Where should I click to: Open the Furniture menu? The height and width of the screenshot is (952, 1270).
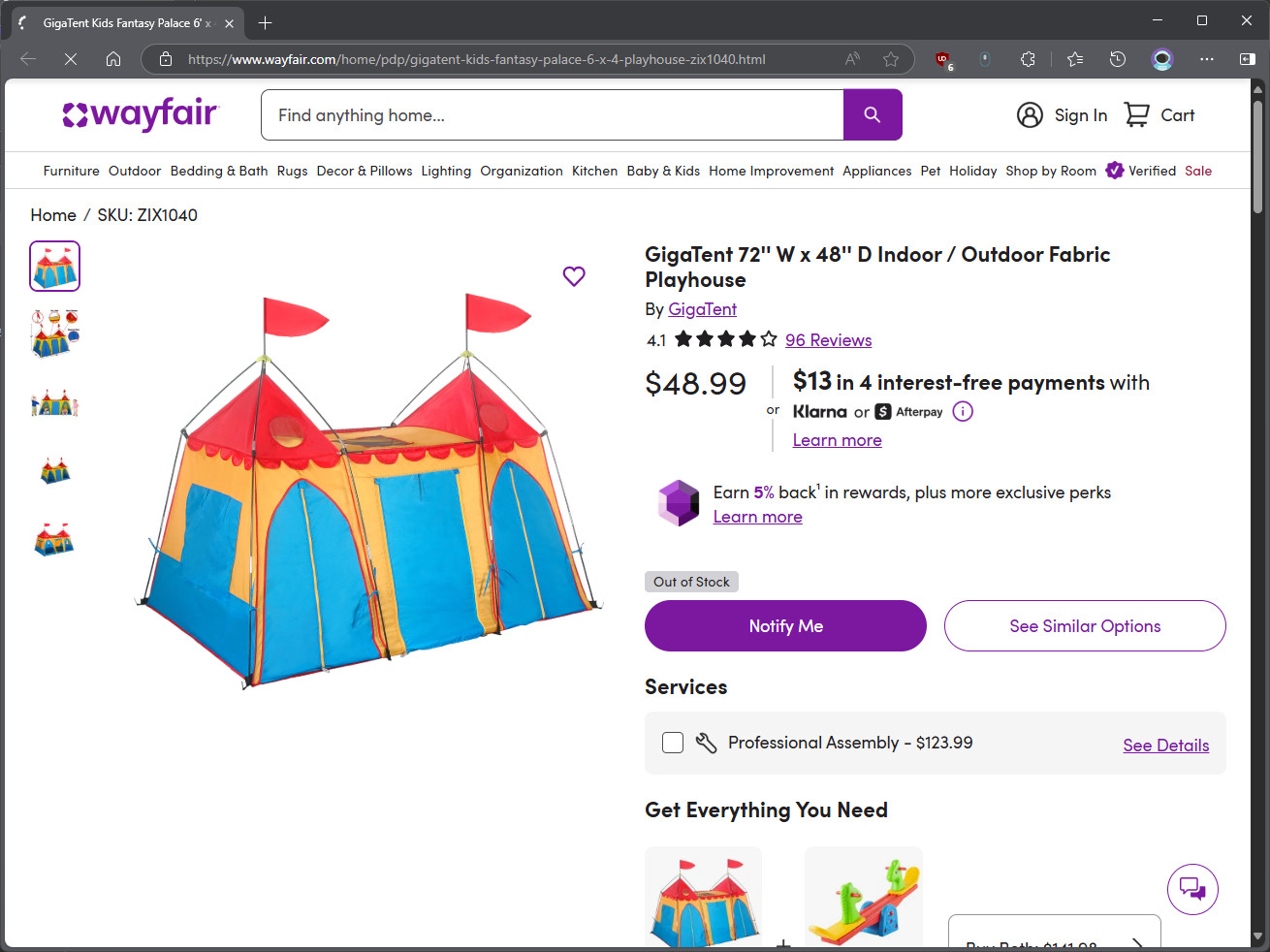click(x=72, y=171)
